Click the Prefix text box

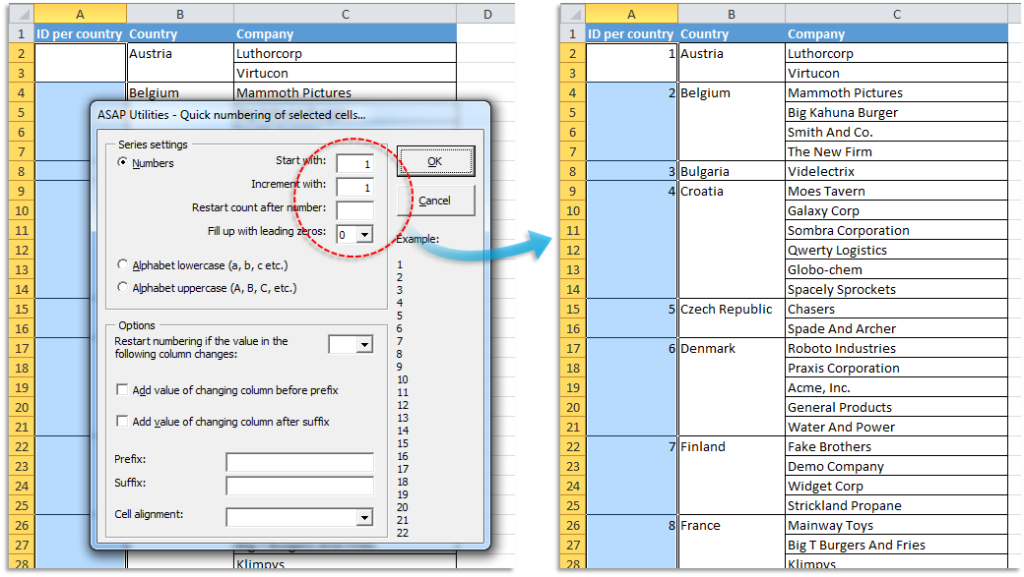pyautogui.click(x=298, y=461)
